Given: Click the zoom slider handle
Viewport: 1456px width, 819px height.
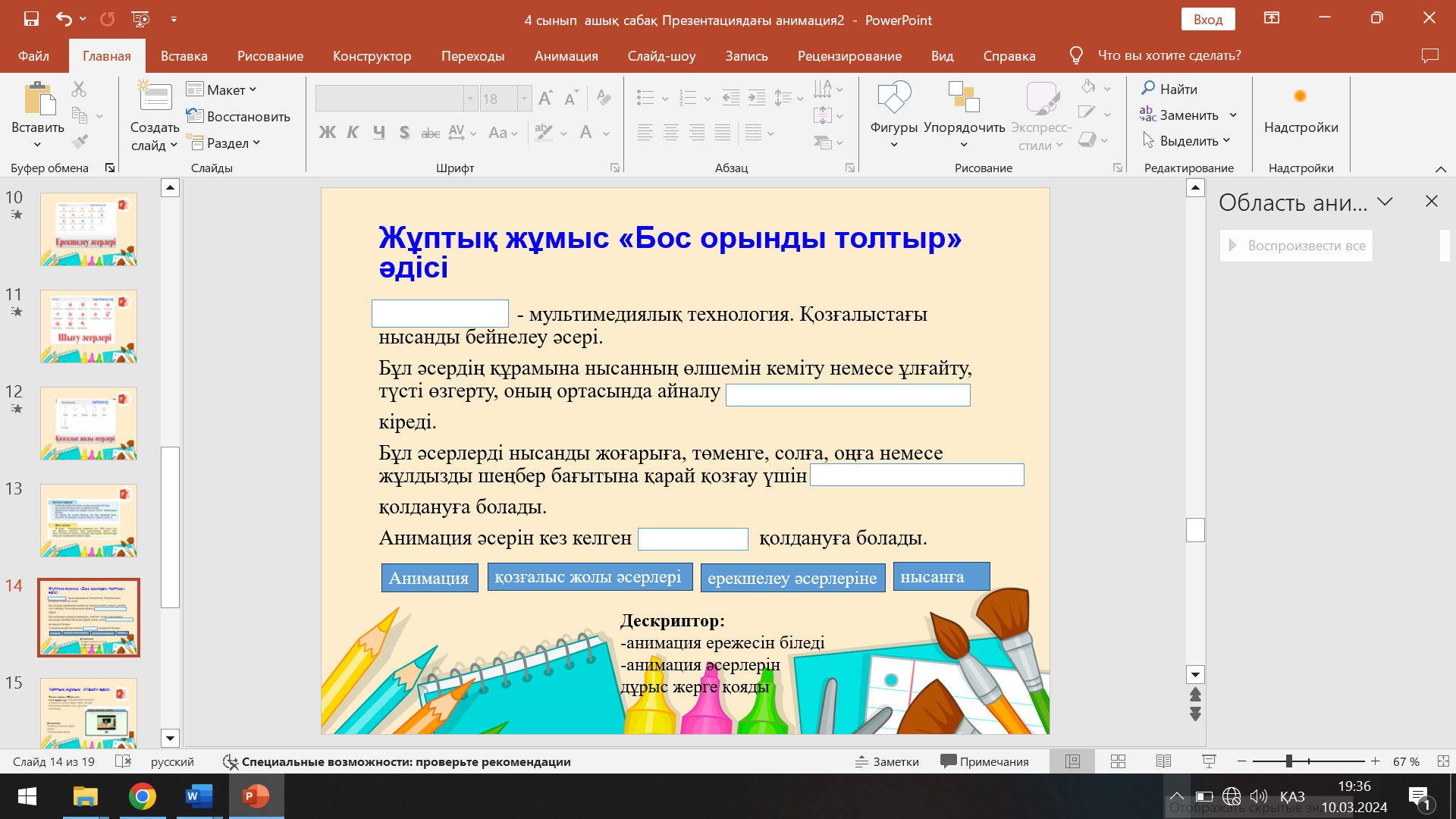Looking at the screenshot, I should pos(1288,761).
